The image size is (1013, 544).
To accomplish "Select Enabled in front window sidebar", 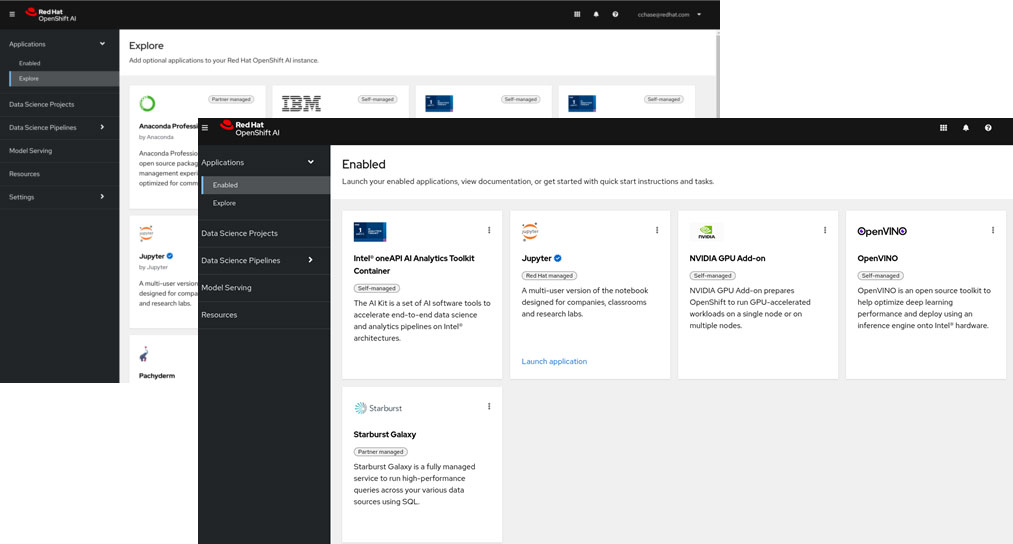I will click(x=266, y=185).
